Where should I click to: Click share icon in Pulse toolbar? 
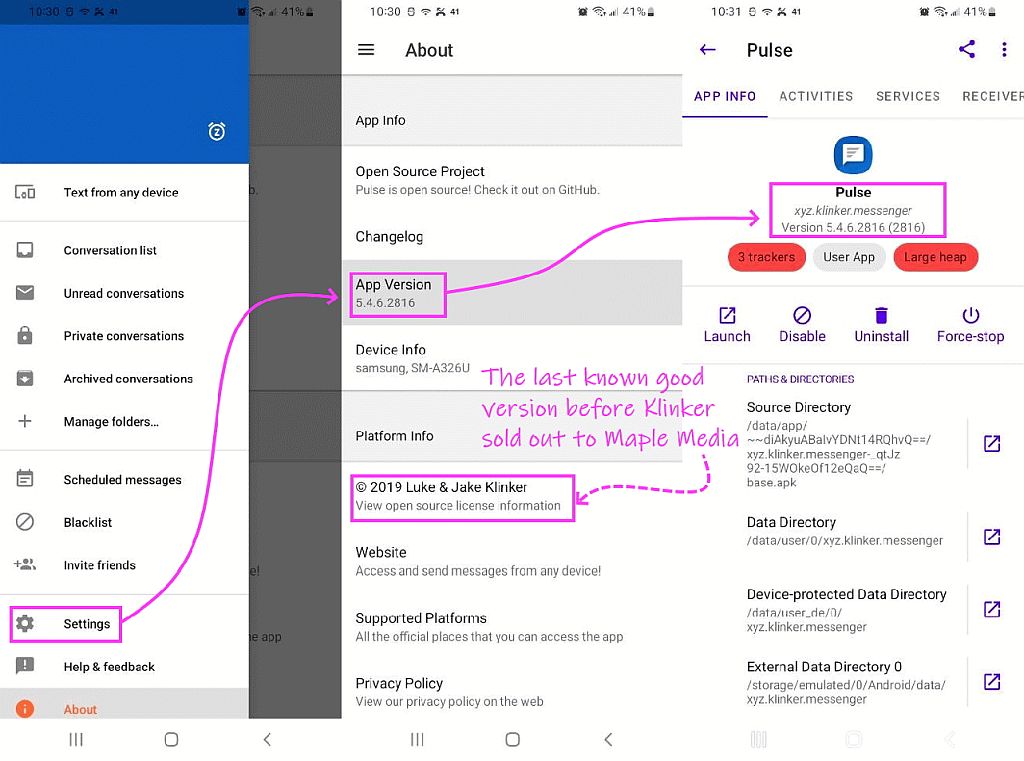pos(967,50)
